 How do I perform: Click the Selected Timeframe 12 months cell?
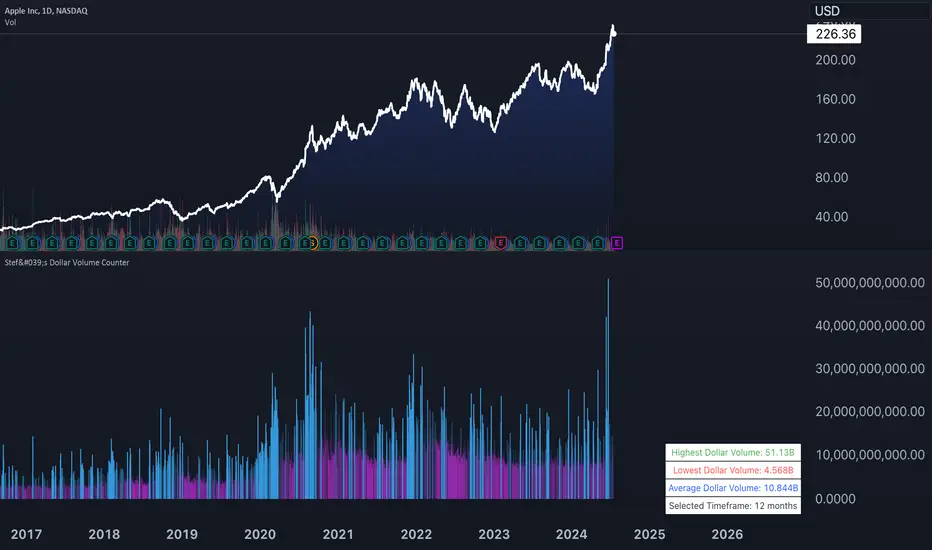tap(733, 506)
